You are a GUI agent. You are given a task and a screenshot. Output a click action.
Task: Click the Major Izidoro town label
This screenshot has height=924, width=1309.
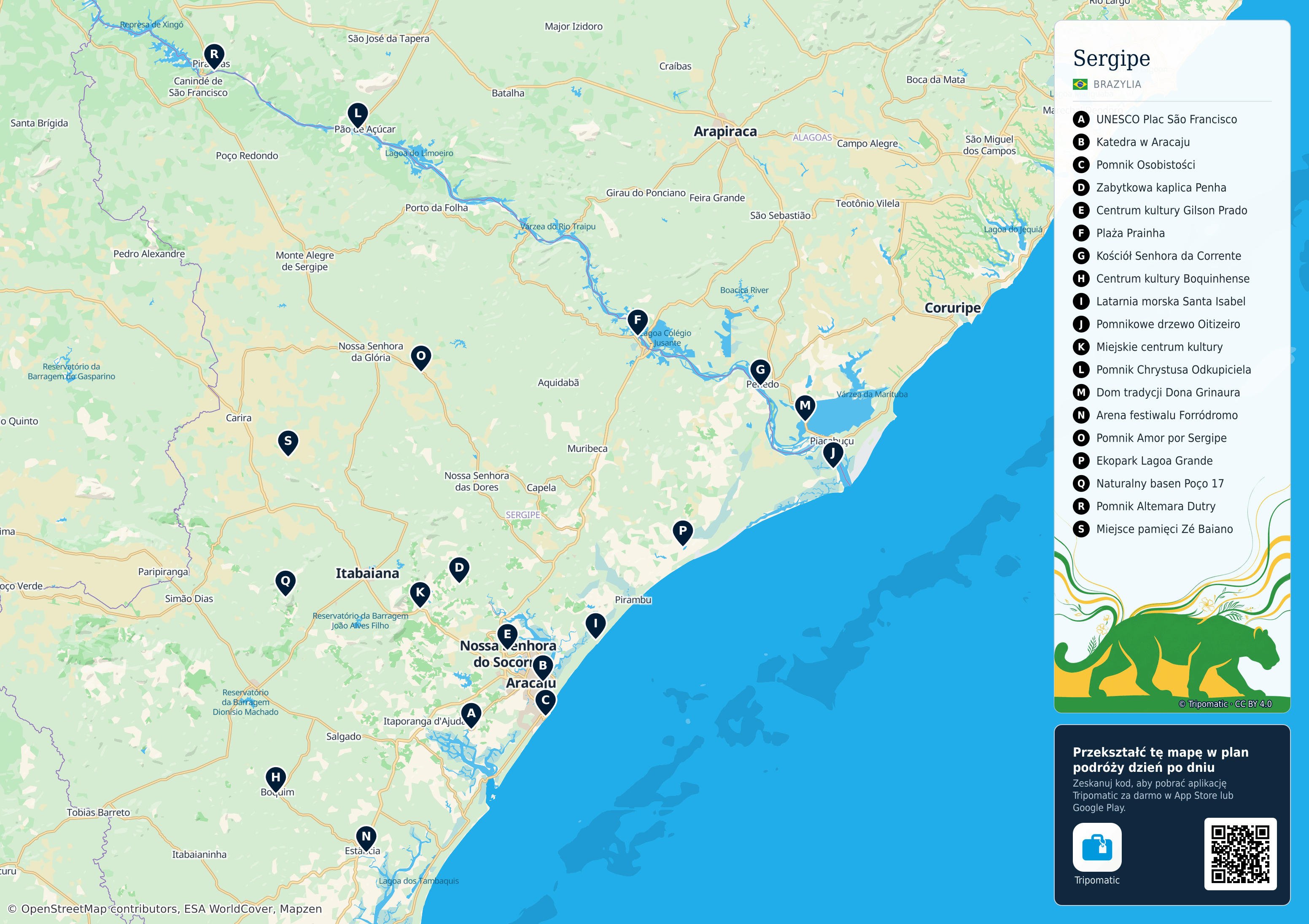tap(574, 26)
